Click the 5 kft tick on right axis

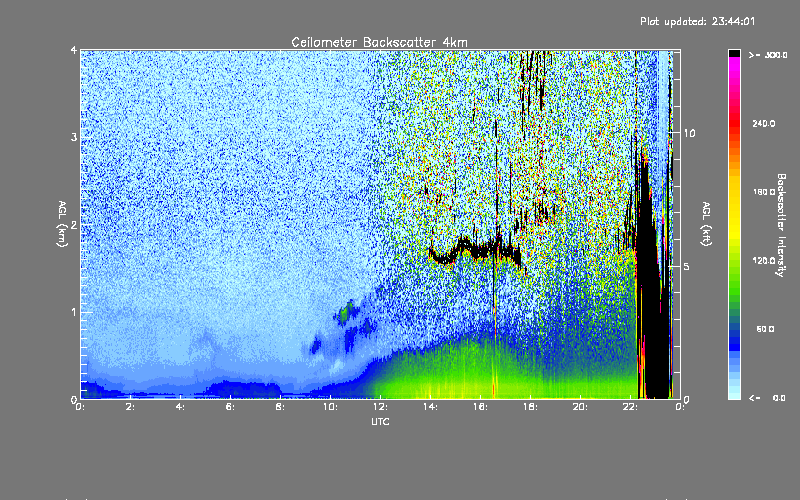[687, 266]
